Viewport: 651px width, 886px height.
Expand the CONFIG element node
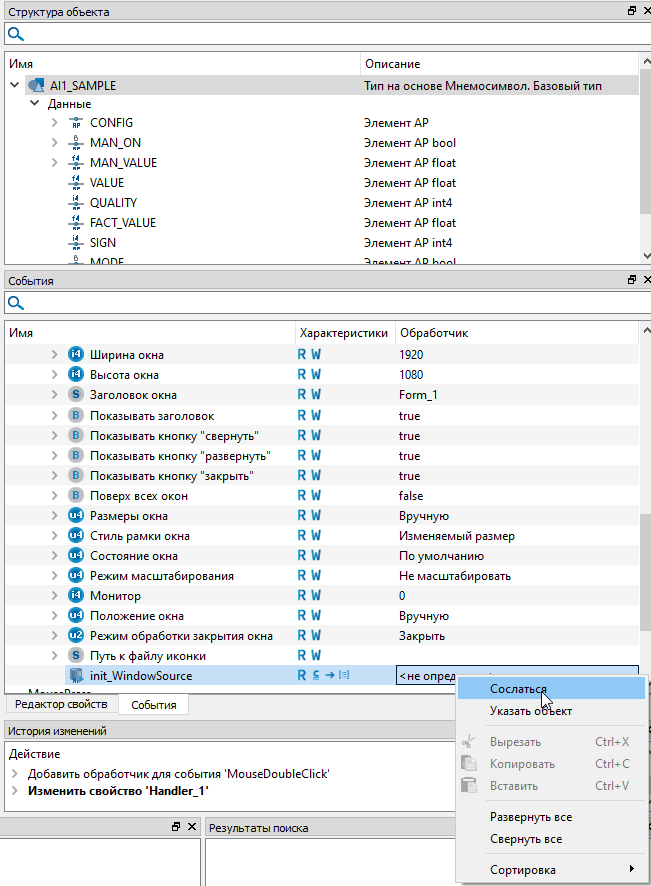(x=54, y=123)
